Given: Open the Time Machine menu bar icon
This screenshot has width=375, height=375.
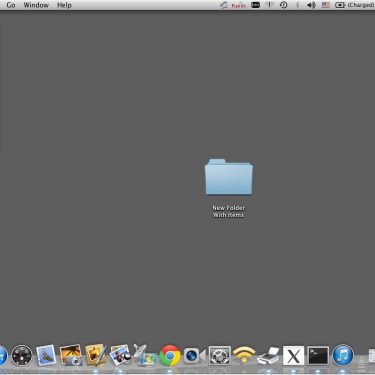Looking at the screenshot, I should tap(284, 5).
